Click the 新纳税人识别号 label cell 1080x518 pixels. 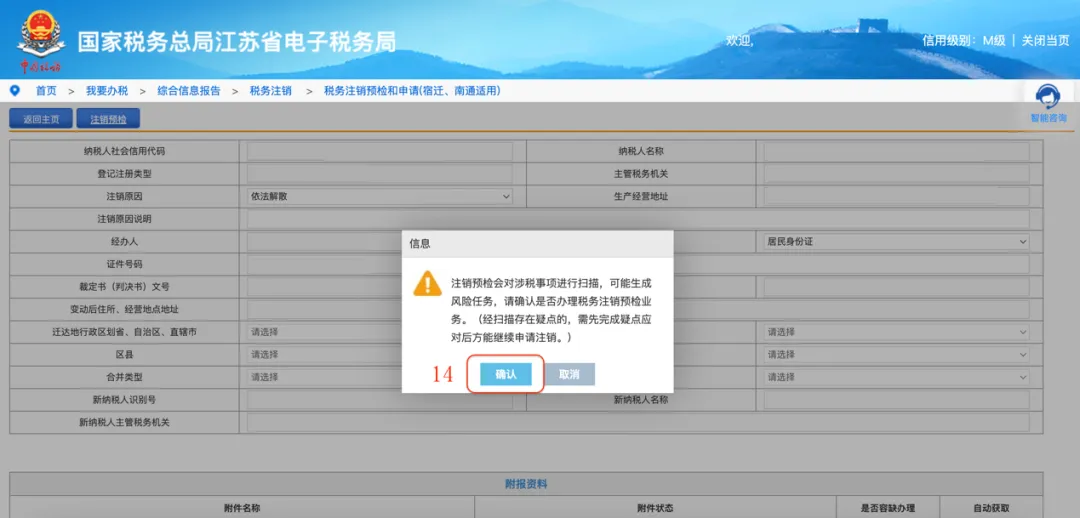(x=124, y=400)
